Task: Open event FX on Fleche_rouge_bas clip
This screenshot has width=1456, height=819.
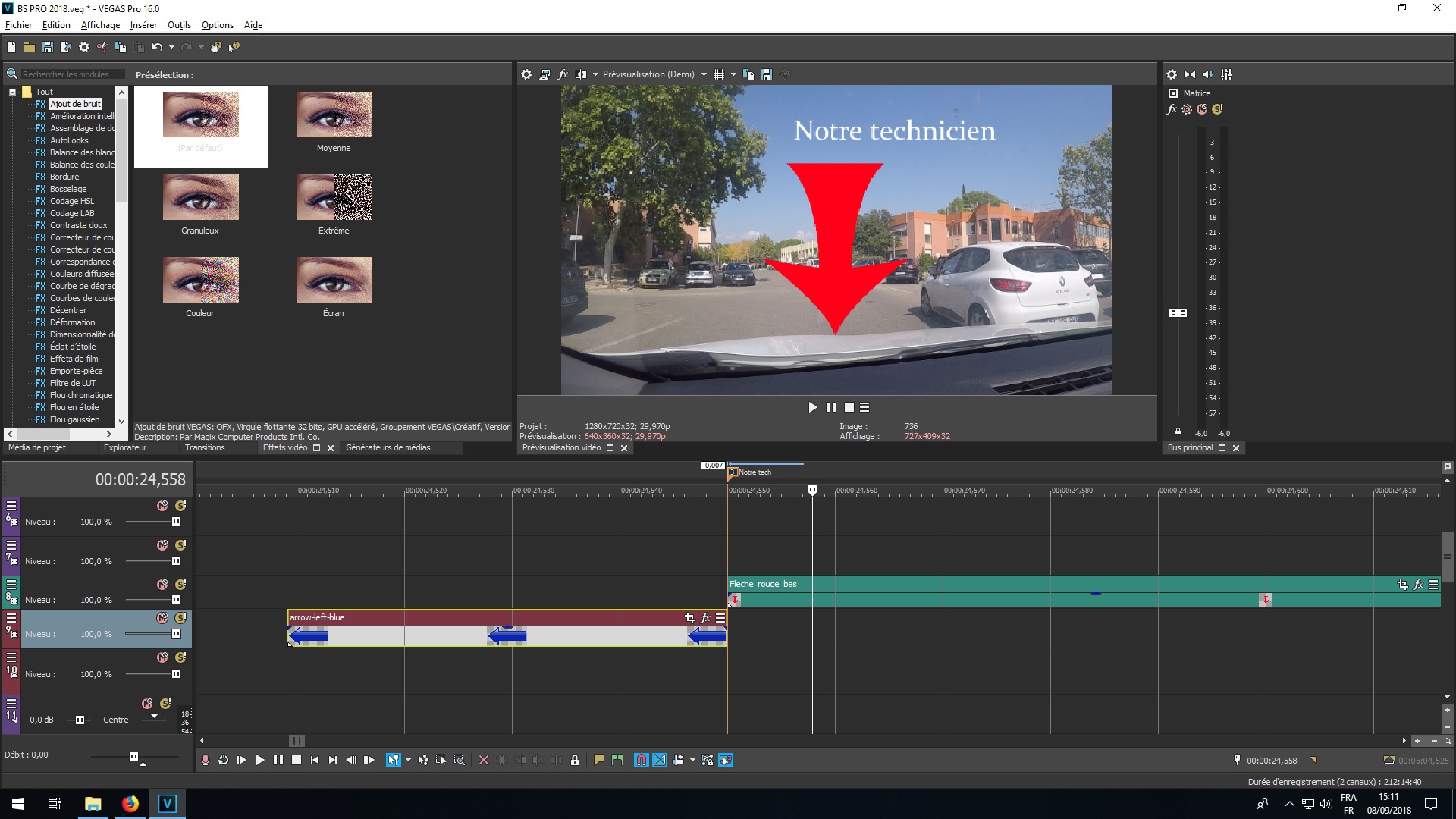Action: click(1418, 585)
